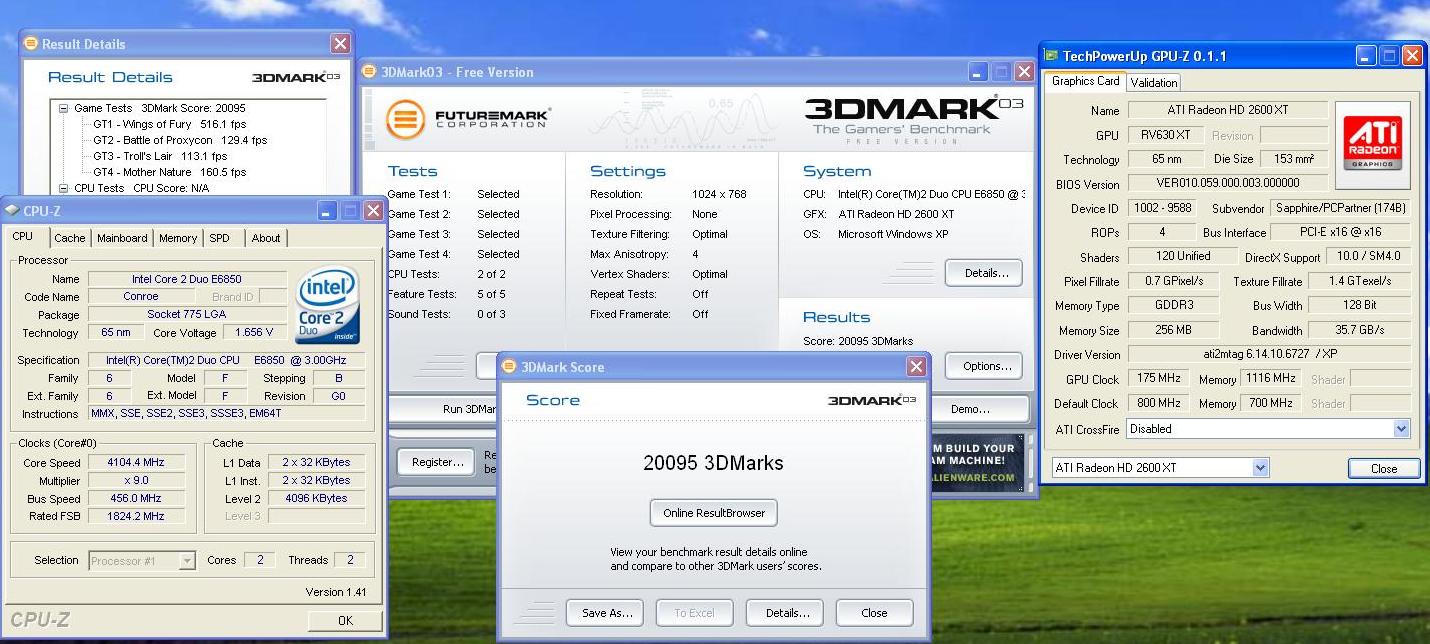Select GT1 - Wings of Fury result row

pyautogui.click(x=170, y=124)
